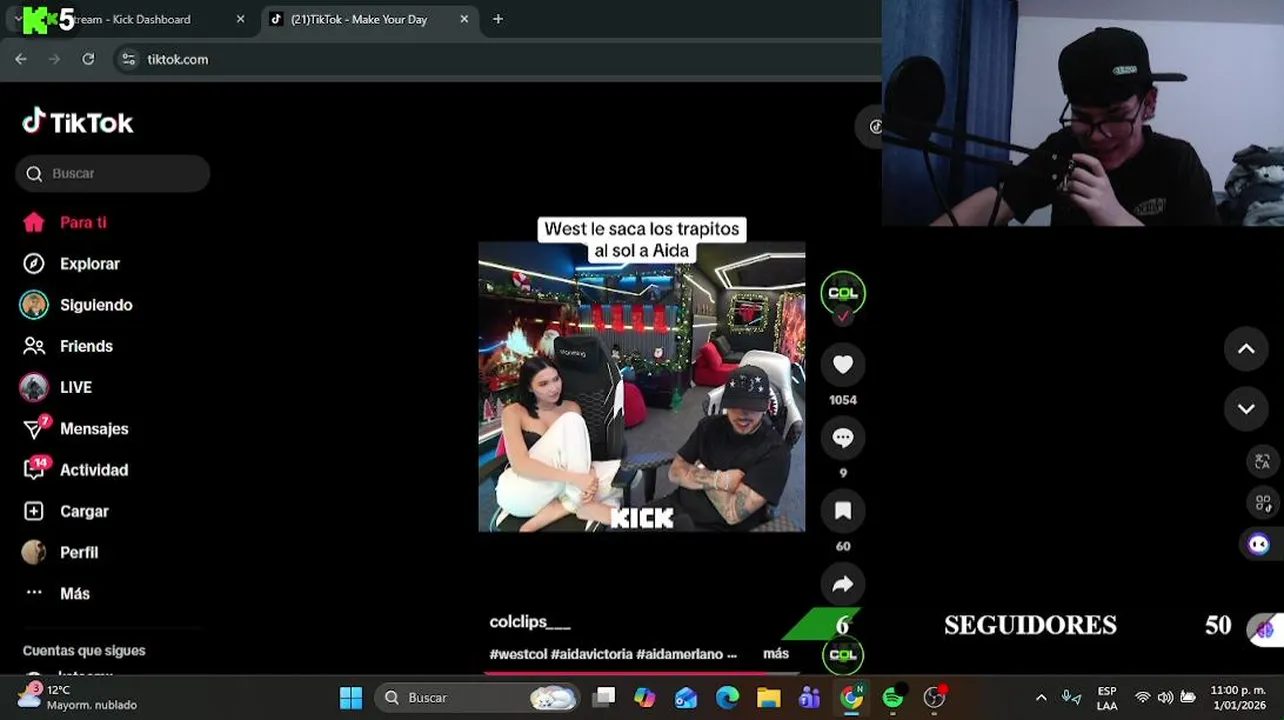Show hidden system tray icons
1284x720 pixels.
1041,698
